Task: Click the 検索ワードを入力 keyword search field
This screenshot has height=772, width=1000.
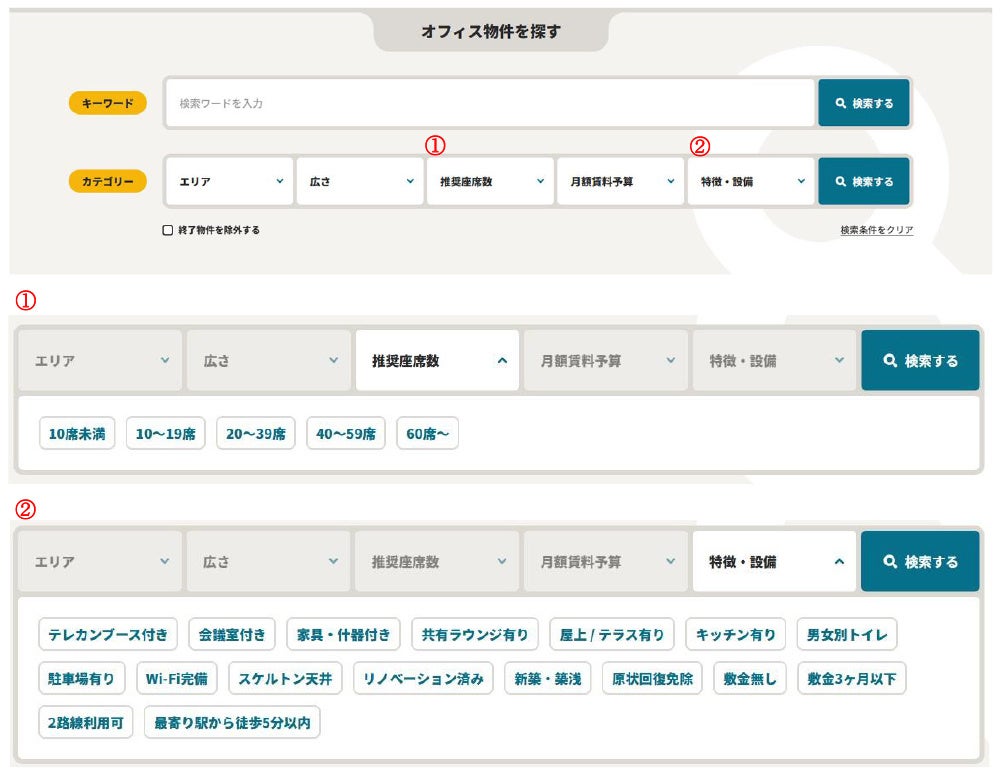Action: (490, 103)
